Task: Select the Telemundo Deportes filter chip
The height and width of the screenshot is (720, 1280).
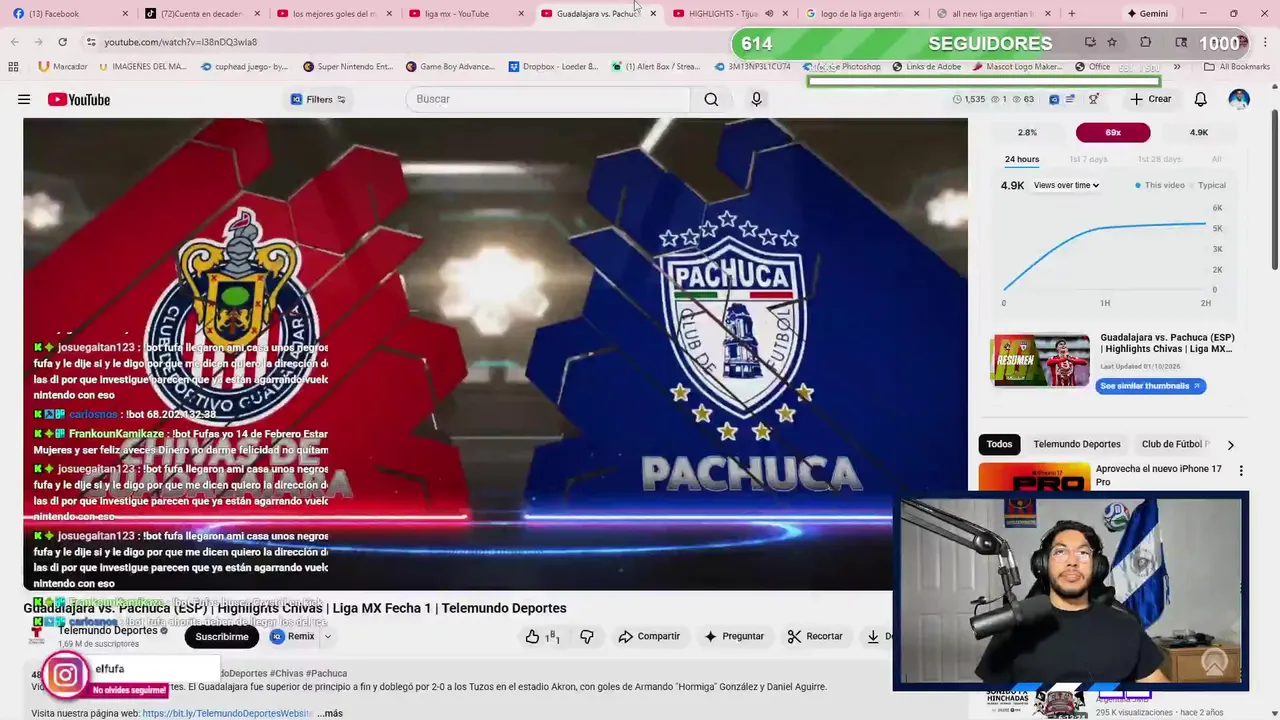Action: tap(1077, 444)
